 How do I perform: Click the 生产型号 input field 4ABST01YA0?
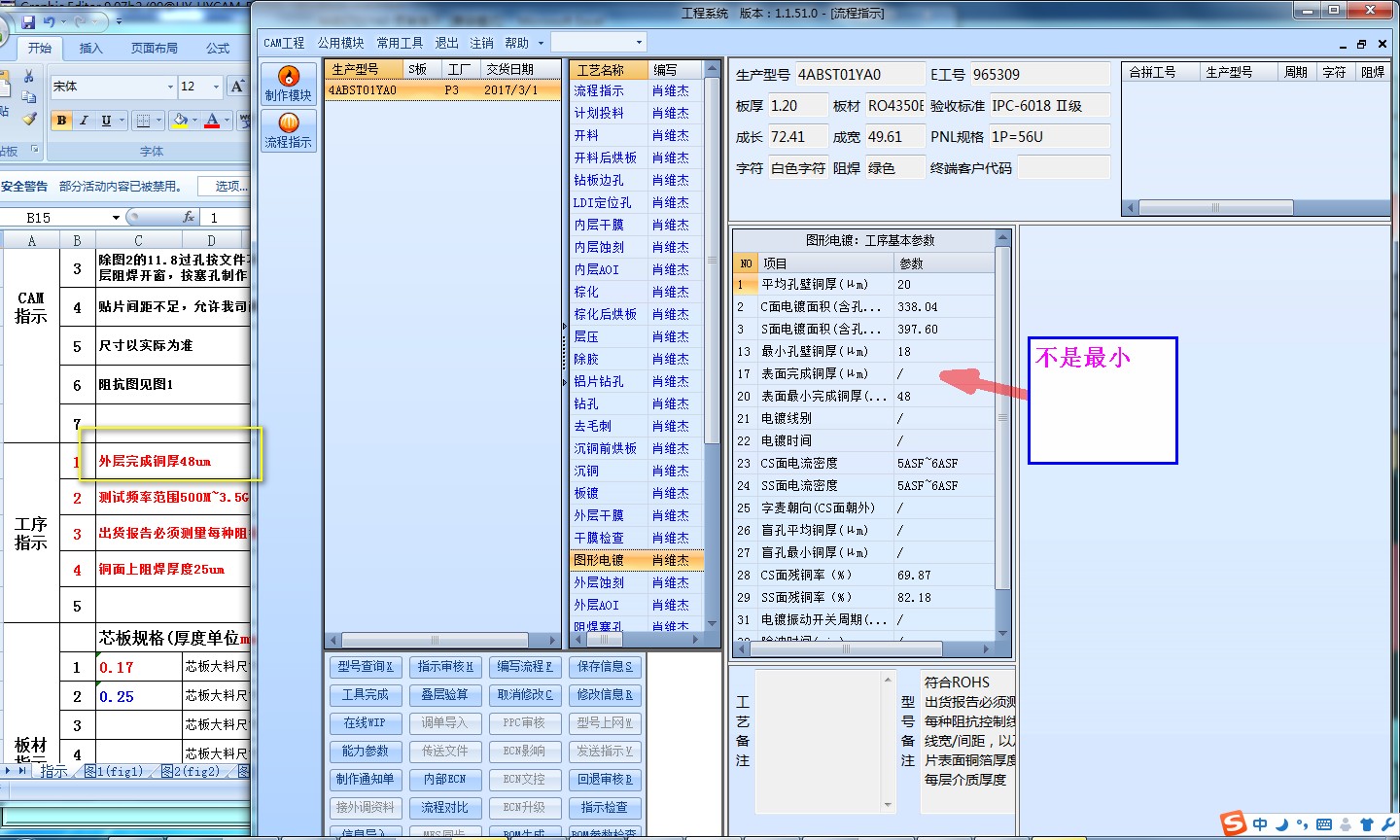[859, 74]
